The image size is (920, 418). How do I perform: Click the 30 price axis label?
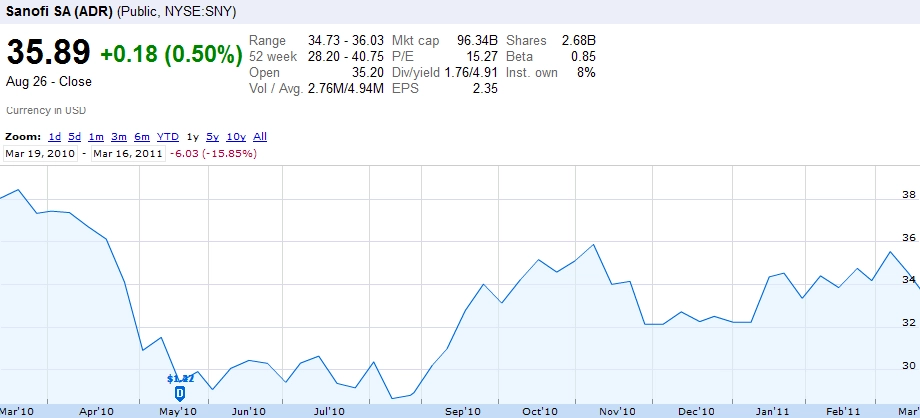point(909,366)
